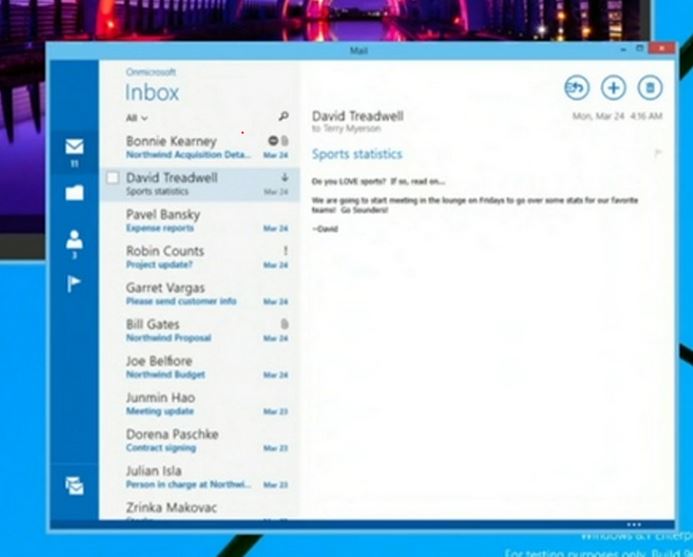Click the Respond (reply) icon
The height and width of the screenshot is (557, 693).
coord(576,88)
